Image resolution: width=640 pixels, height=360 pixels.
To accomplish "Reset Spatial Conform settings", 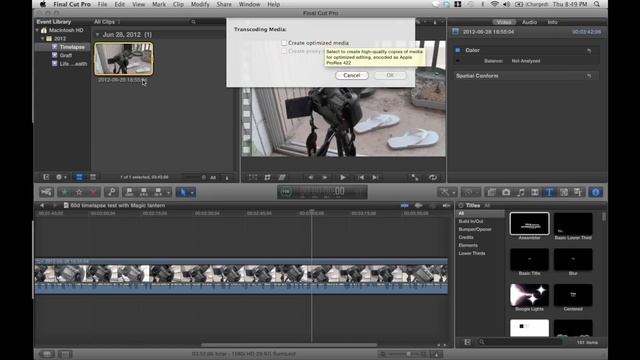I will 589,76.
